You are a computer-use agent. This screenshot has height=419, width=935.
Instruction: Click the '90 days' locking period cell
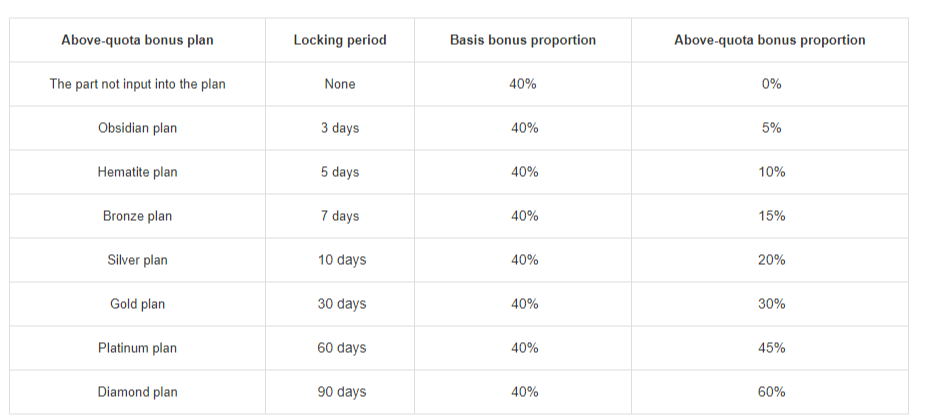(x=342, y=392)
